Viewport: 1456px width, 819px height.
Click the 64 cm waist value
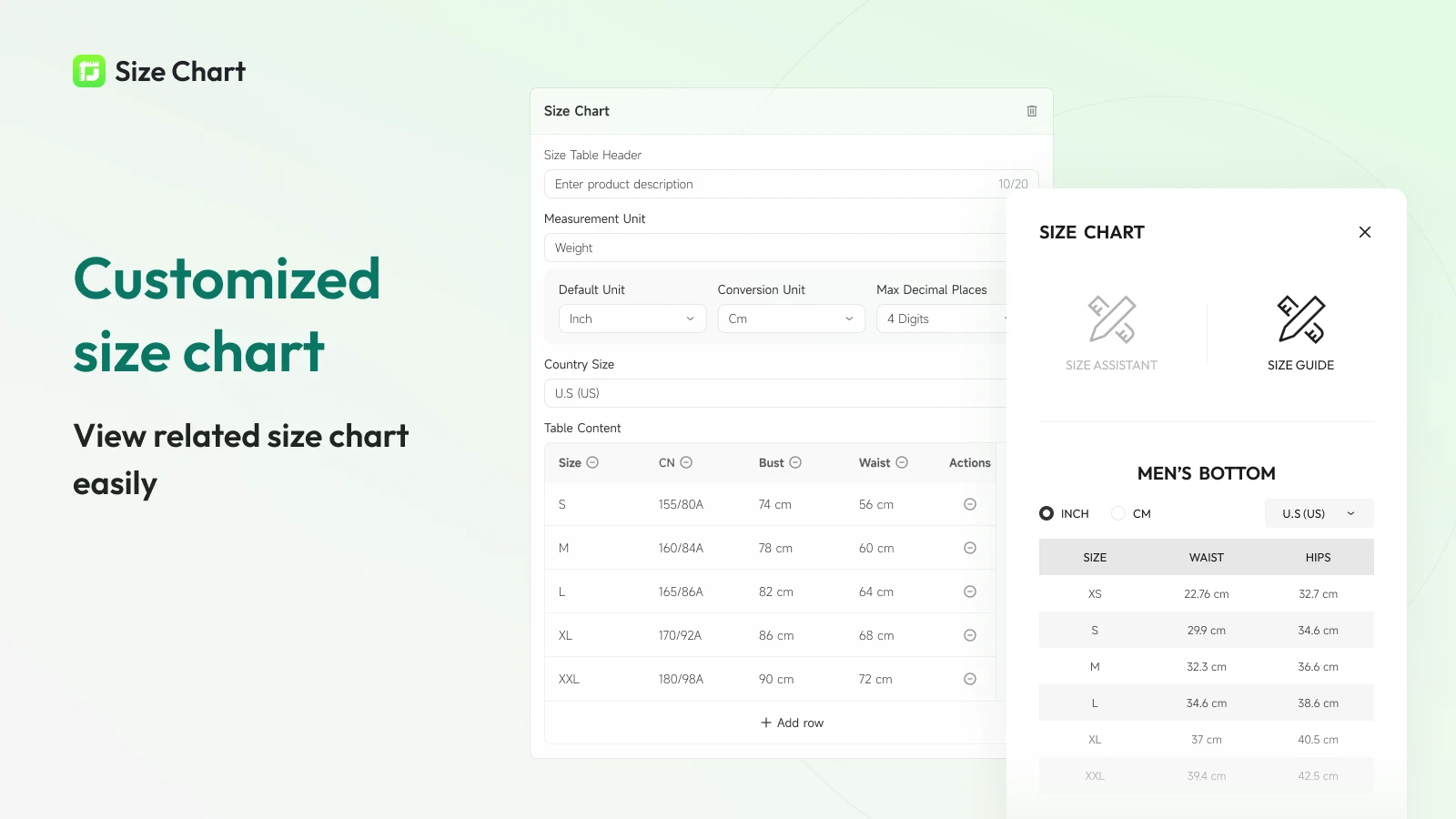pyautogui.click(x=875, y=591)
